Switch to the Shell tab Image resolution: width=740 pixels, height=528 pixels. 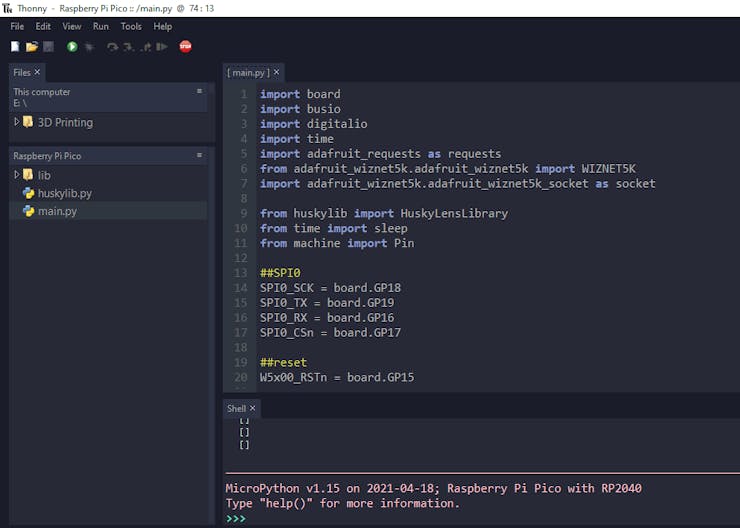pos(236,408)
